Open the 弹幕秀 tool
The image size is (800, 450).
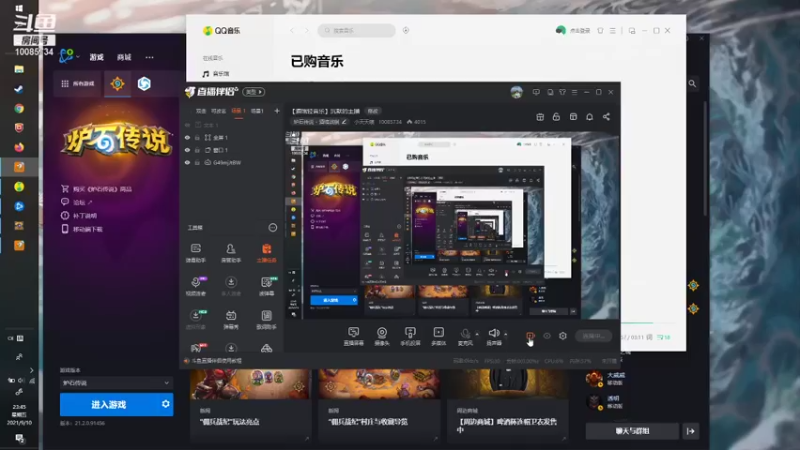pos(231,320)
